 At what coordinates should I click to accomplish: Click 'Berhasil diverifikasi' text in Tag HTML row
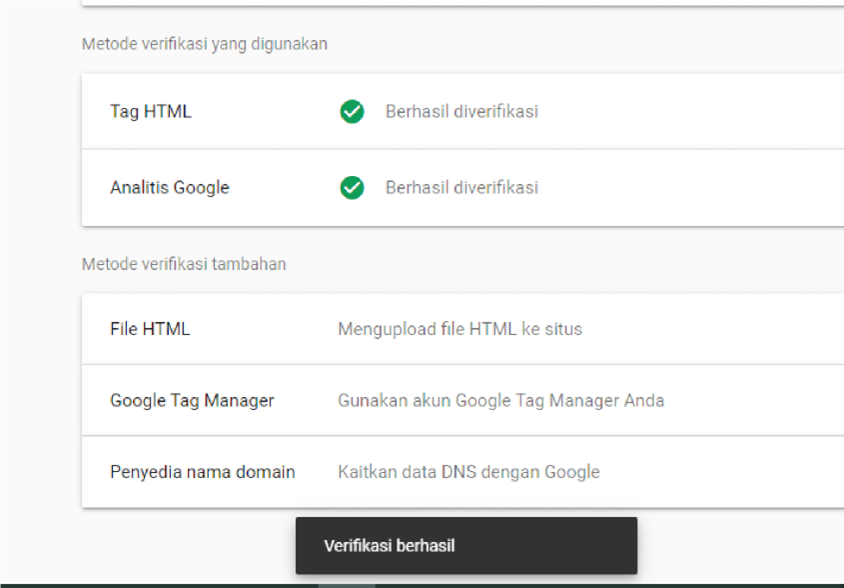coord(462,111)
